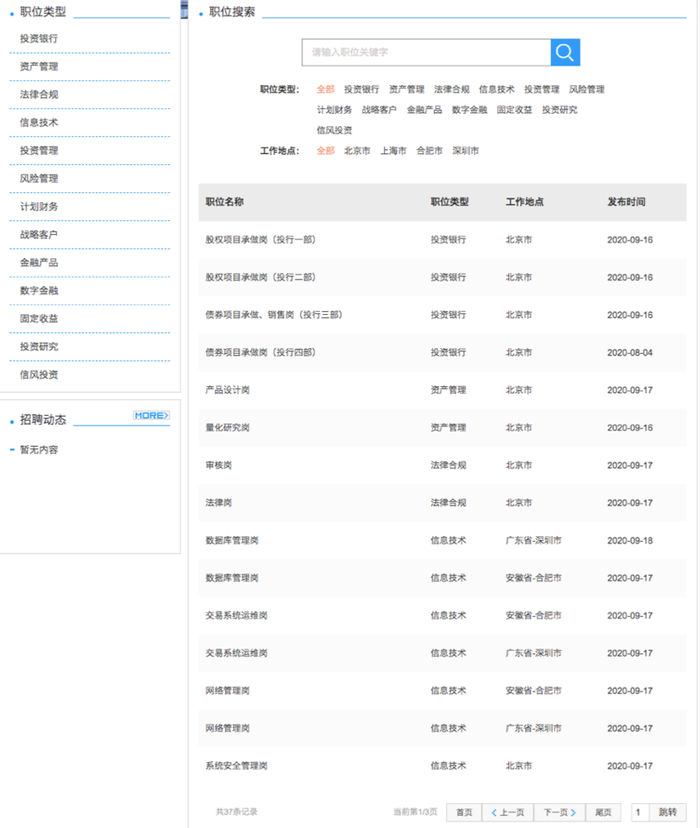Click the blue search magnifier button

565,52
